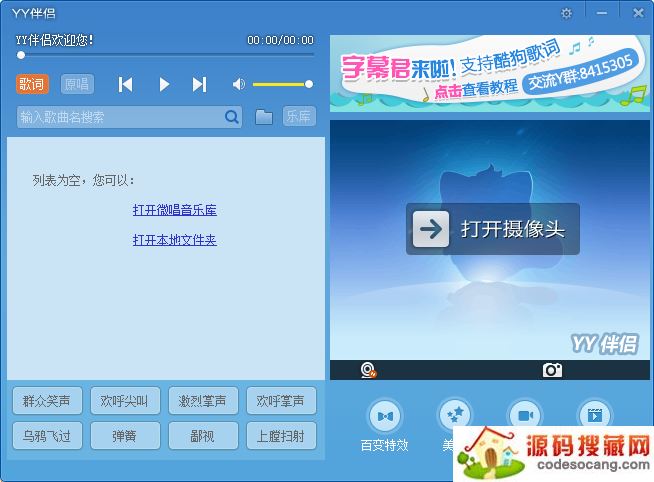Open the 打开本地文件夹 link
This screenshot has width=654, height=482.
coord(174,240)
